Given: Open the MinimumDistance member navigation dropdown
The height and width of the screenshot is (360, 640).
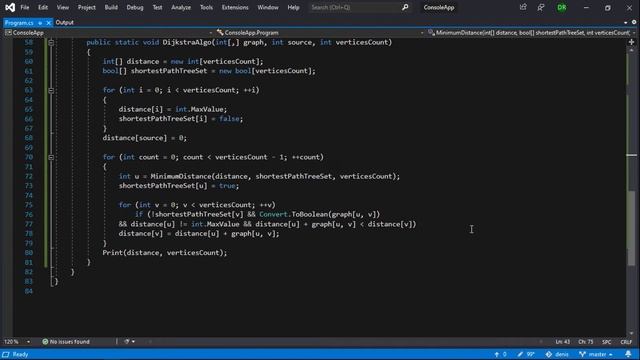Looking at the screenshot, I should coord(531,33).
